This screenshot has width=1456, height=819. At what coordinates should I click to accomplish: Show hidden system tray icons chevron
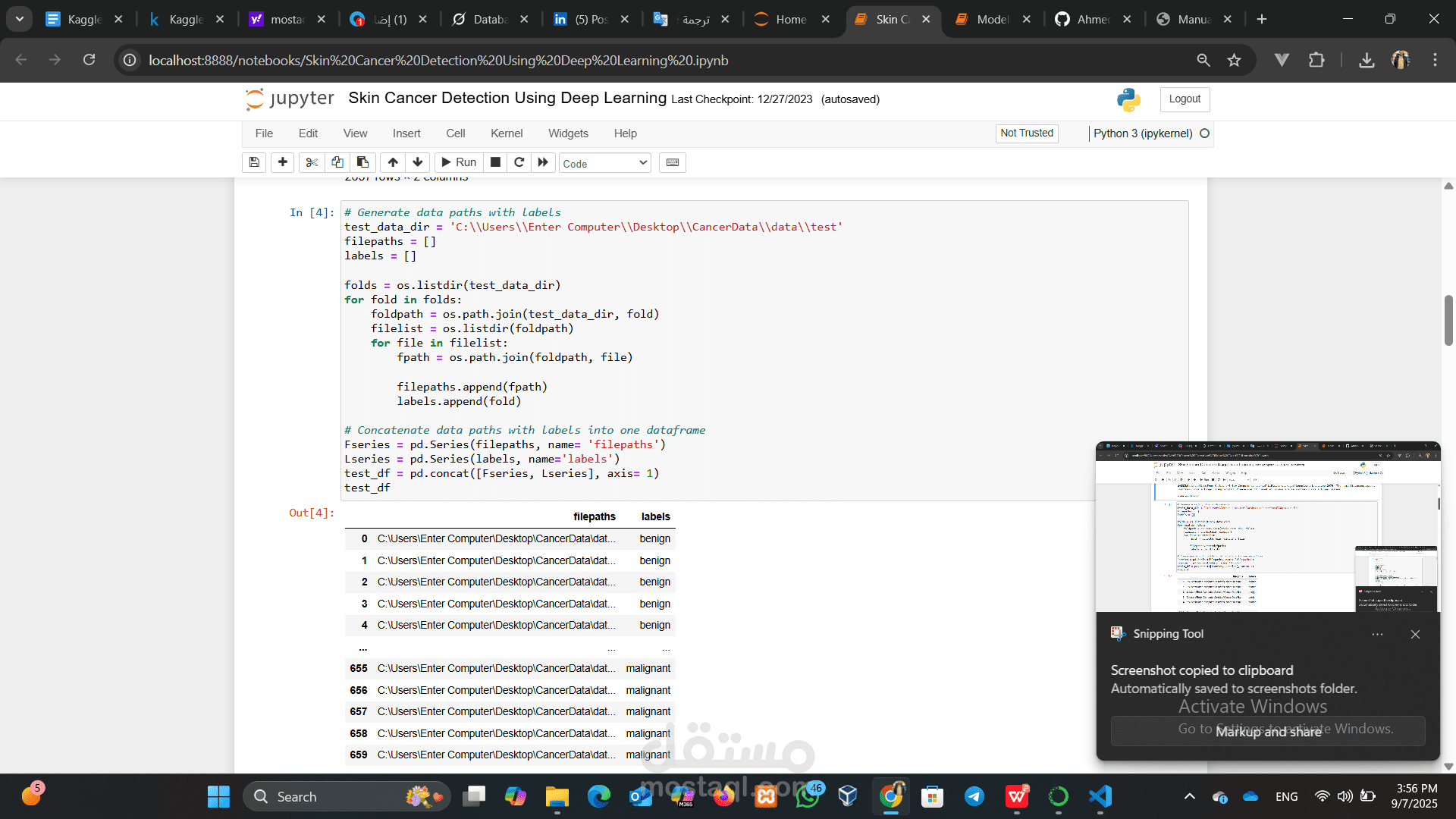click(x=1189, y=797)
